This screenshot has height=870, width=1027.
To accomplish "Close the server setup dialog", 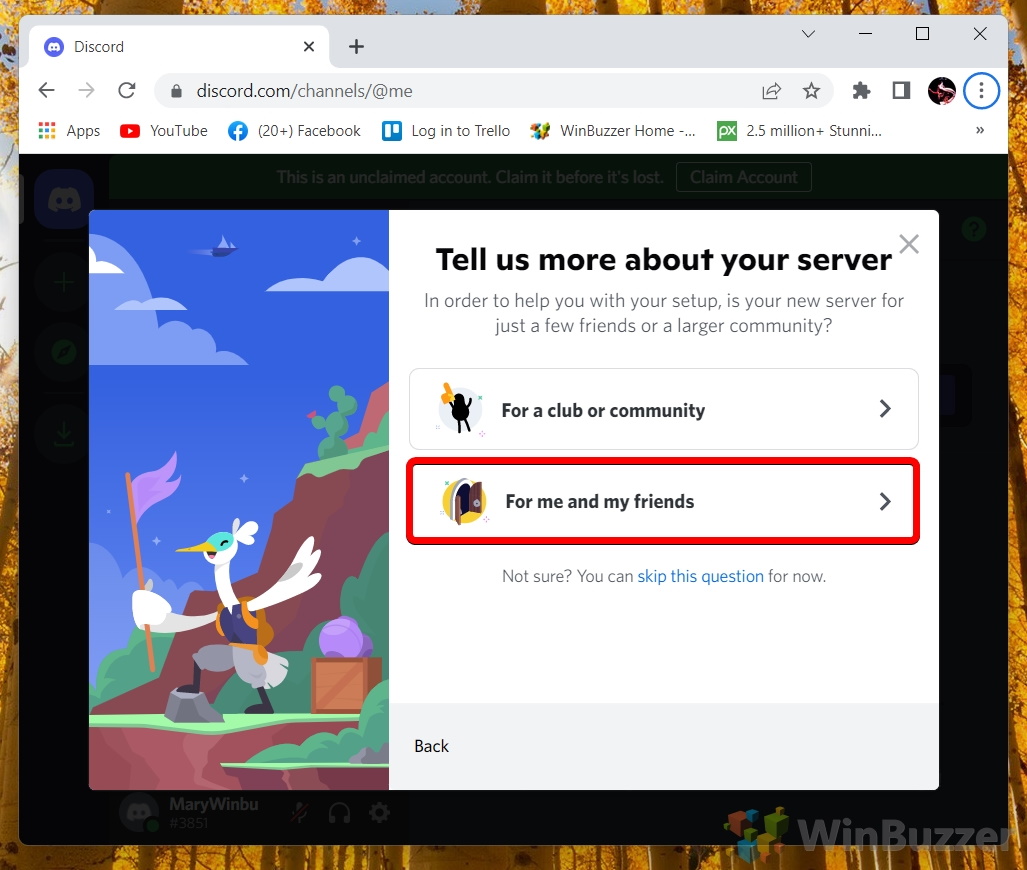I will (x=908, y=244).
